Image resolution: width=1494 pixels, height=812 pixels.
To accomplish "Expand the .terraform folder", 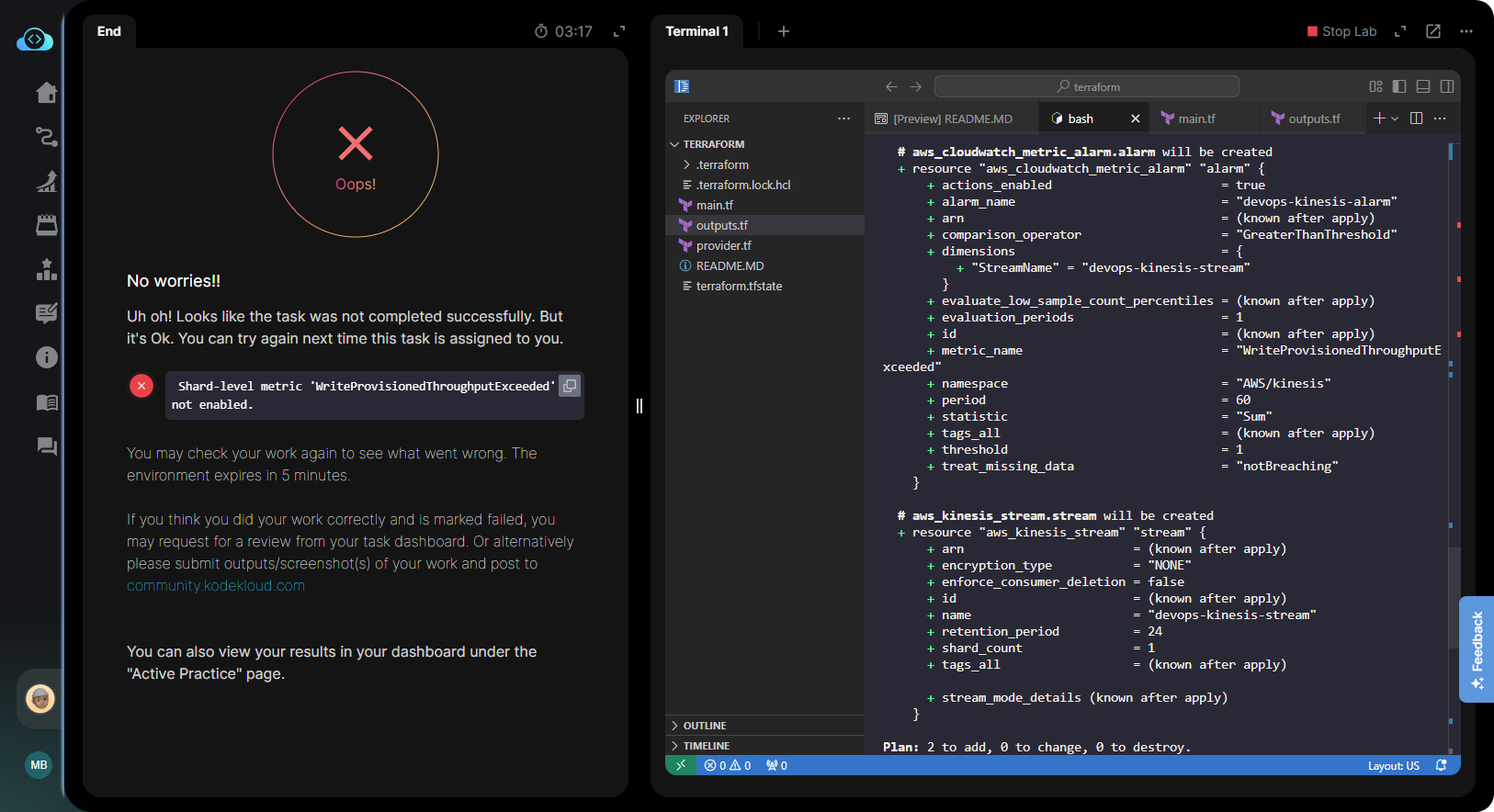I will 721,164.
